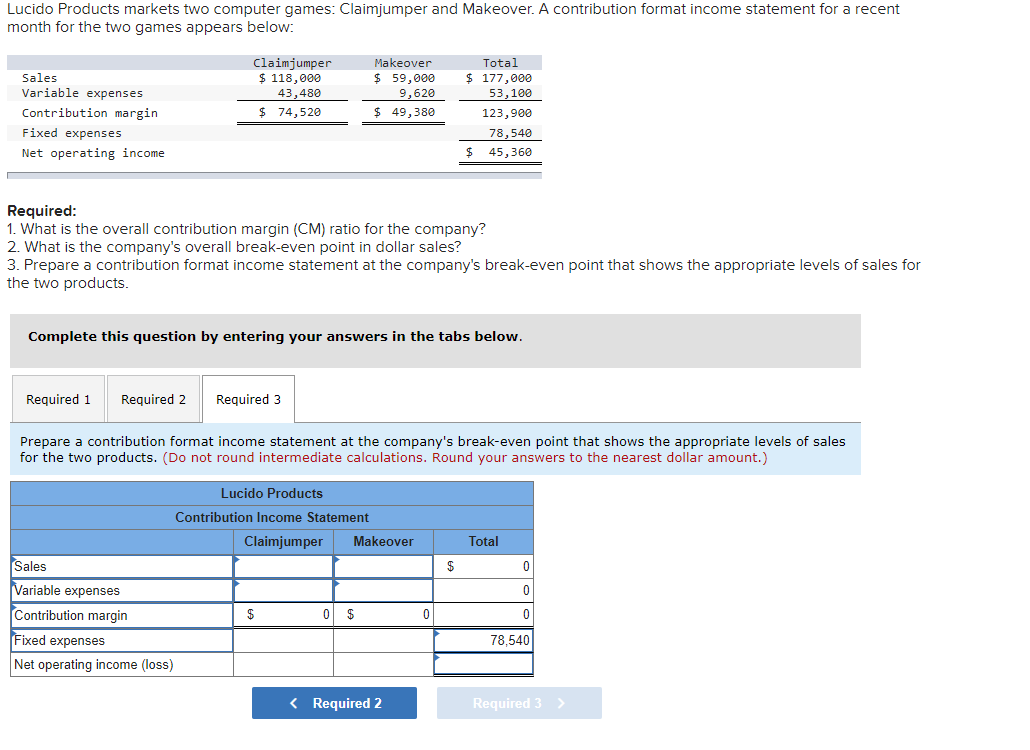
Task: Open the Variable expenses row label dropdown
Action: tap(122, 590)
